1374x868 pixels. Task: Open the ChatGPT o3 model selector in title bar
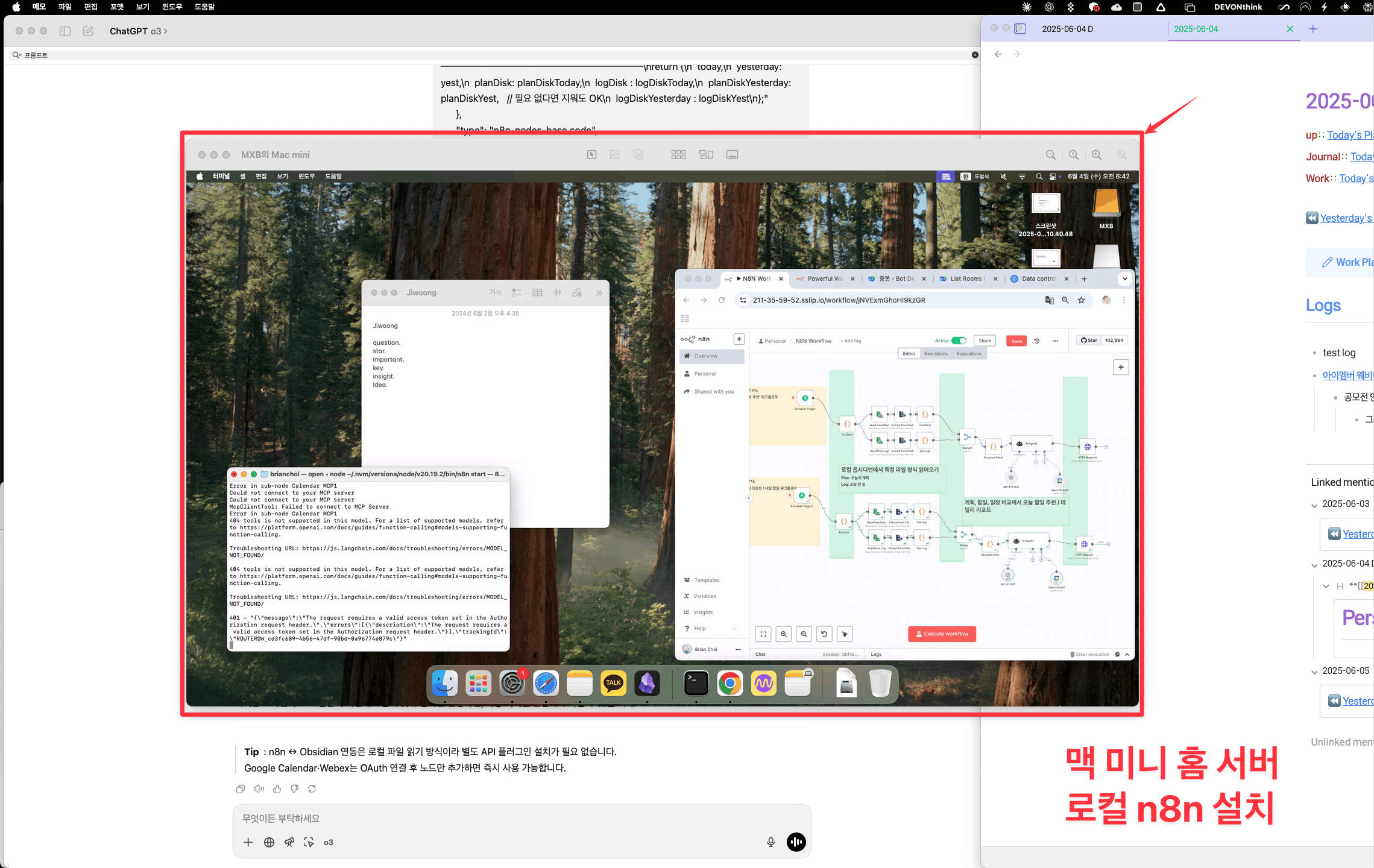click(138, 31)
